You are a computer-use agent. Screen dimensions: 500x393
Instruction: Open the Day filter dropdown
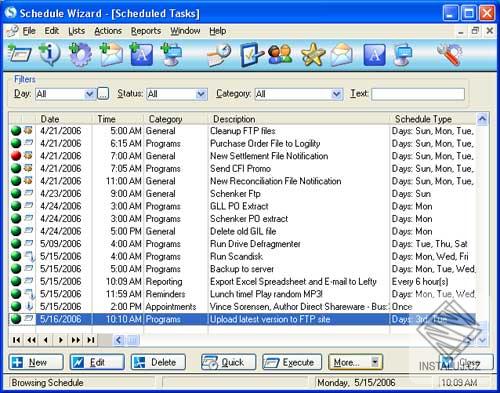(89, 94)
